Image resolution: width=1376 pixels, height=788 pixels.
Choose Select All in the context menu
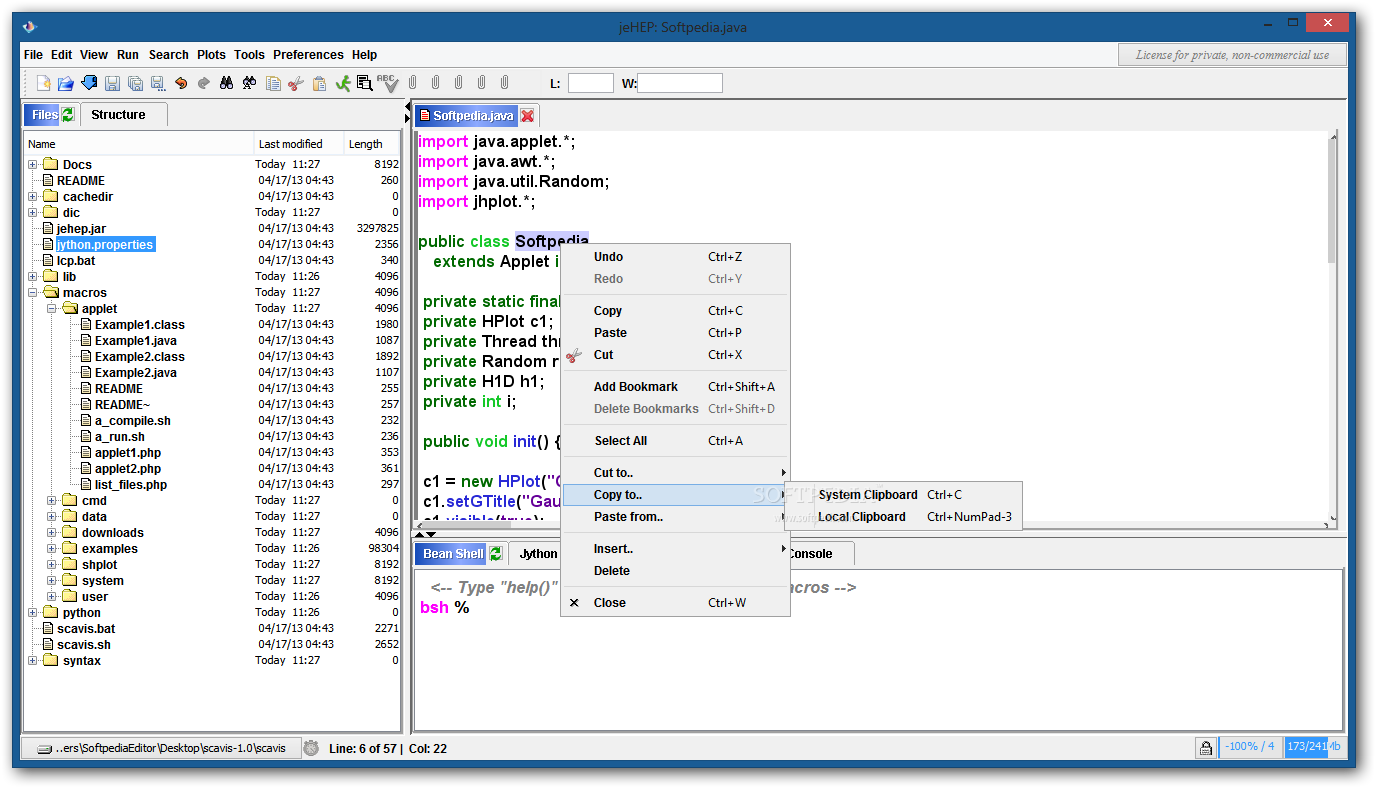point(675,441)
